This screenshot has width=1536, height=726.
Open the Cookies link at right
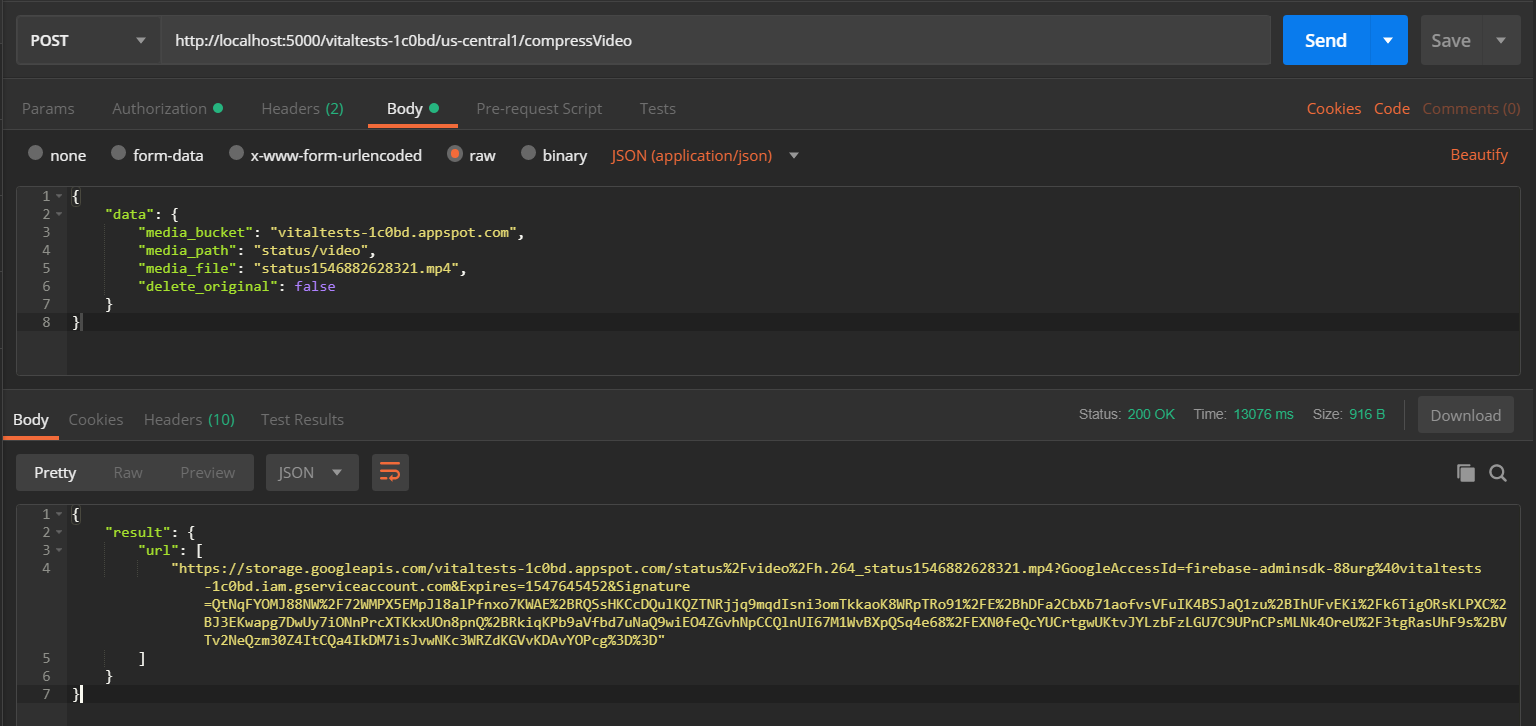(1334, 108)
